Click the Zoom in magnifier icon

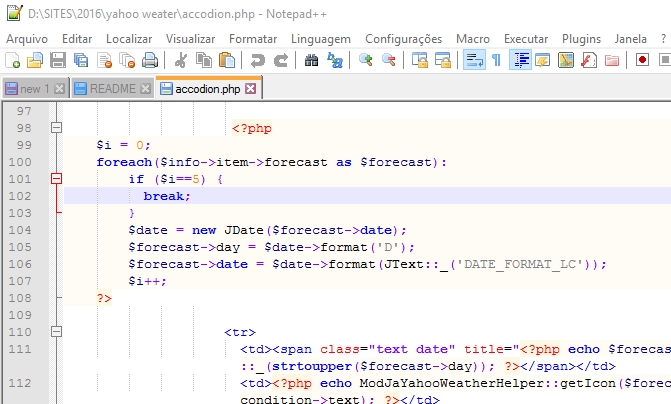coord(366,61)
